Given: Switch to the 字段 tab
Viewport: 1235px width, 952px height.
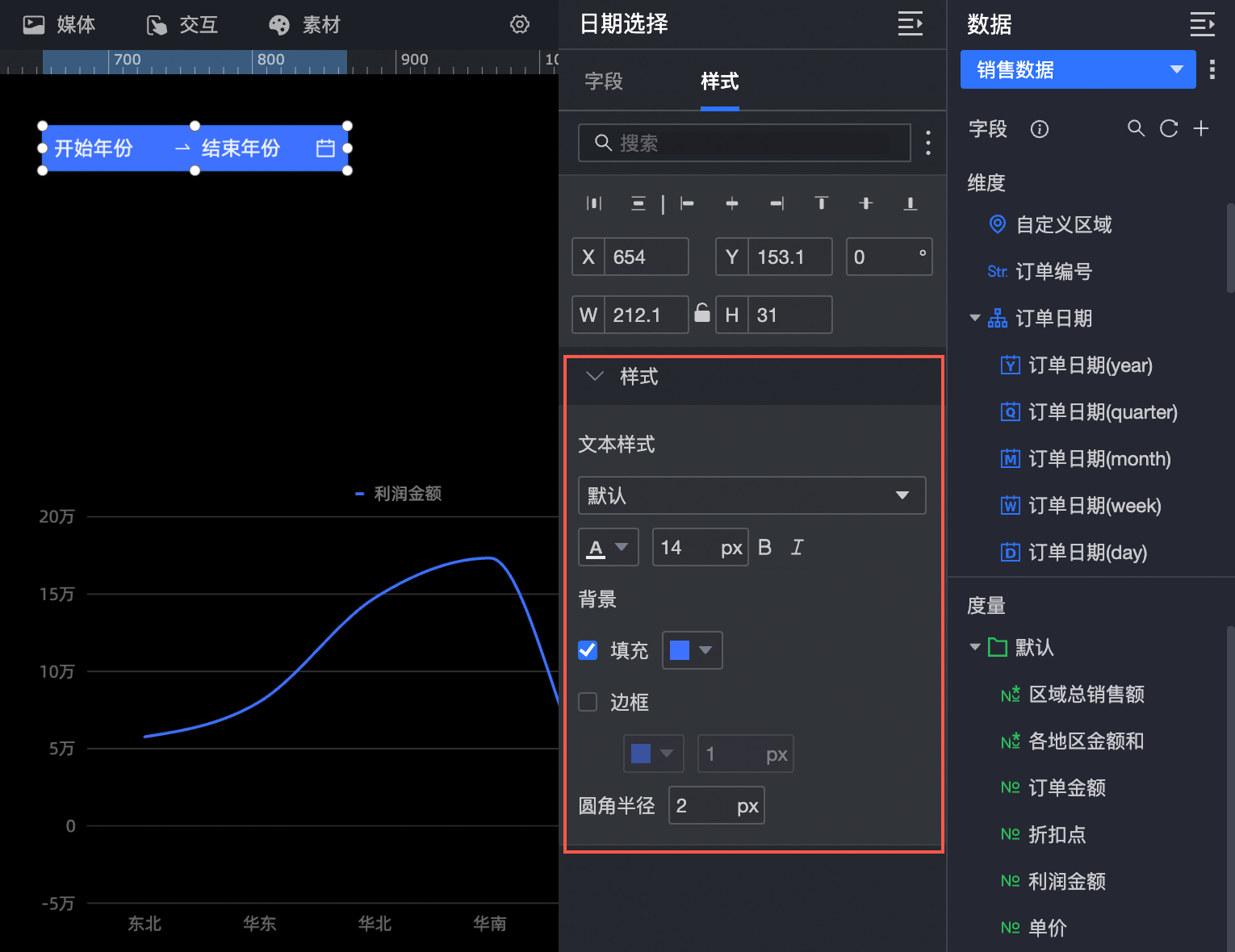Looking at the screenshot, I should [604, 81].
